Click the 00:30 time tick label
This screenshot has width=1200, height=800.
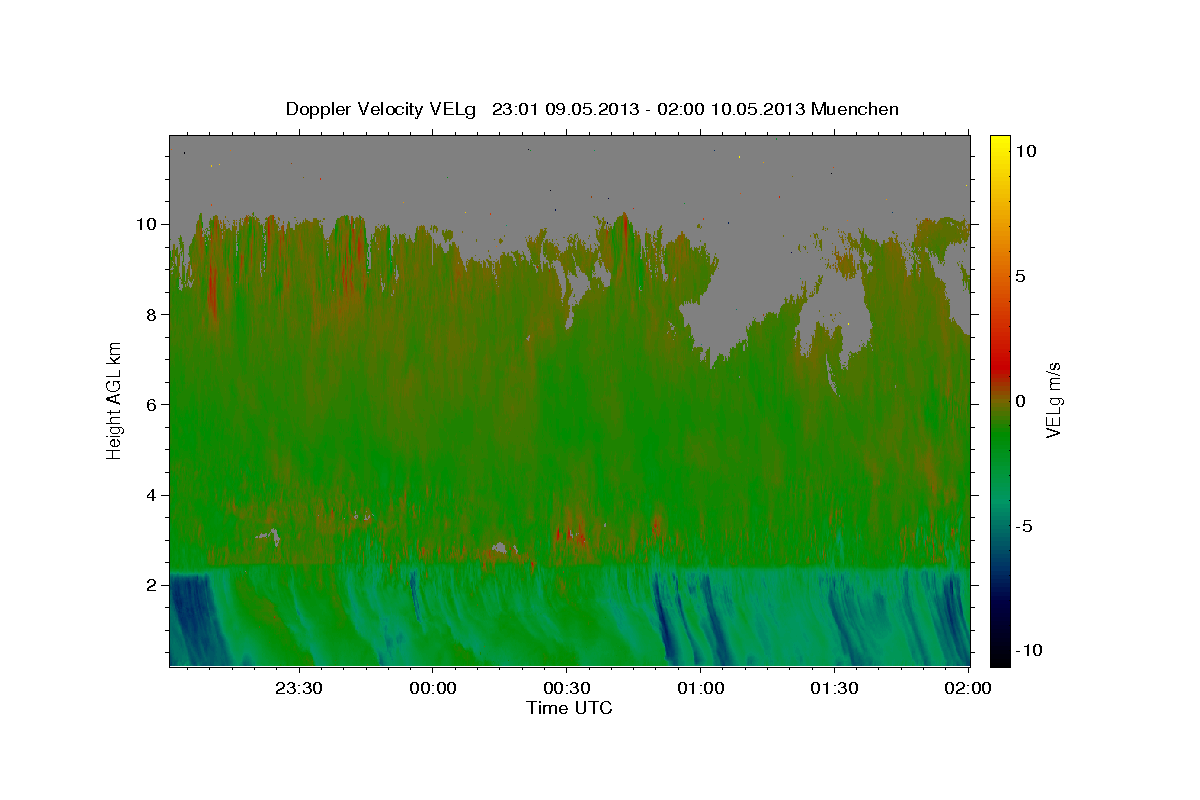(566, 688)
